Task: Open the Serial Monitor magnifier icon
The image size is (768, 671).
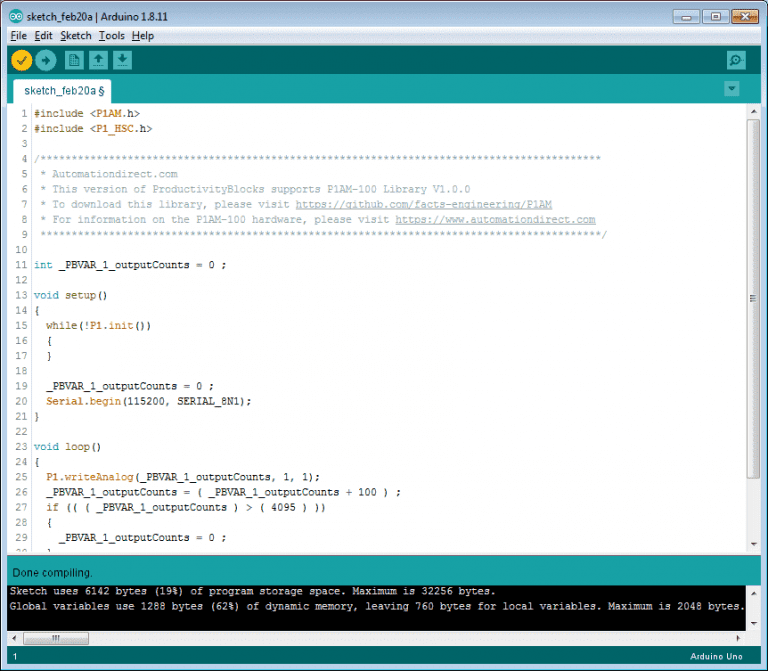Action: pos(736,61)
